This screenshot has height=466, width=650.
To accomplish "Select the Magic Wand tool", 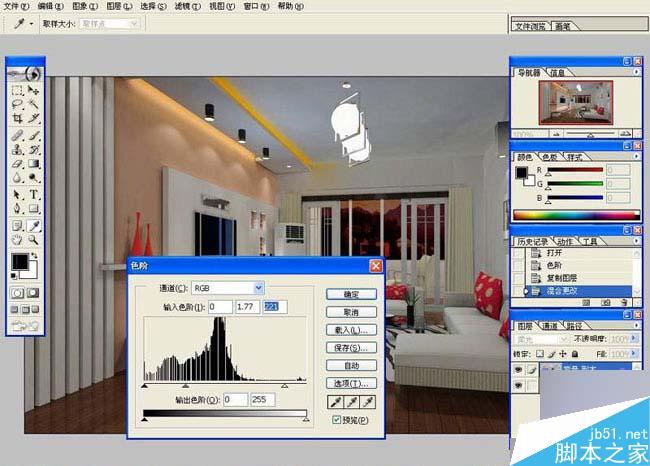I will (x=33, y=104).
